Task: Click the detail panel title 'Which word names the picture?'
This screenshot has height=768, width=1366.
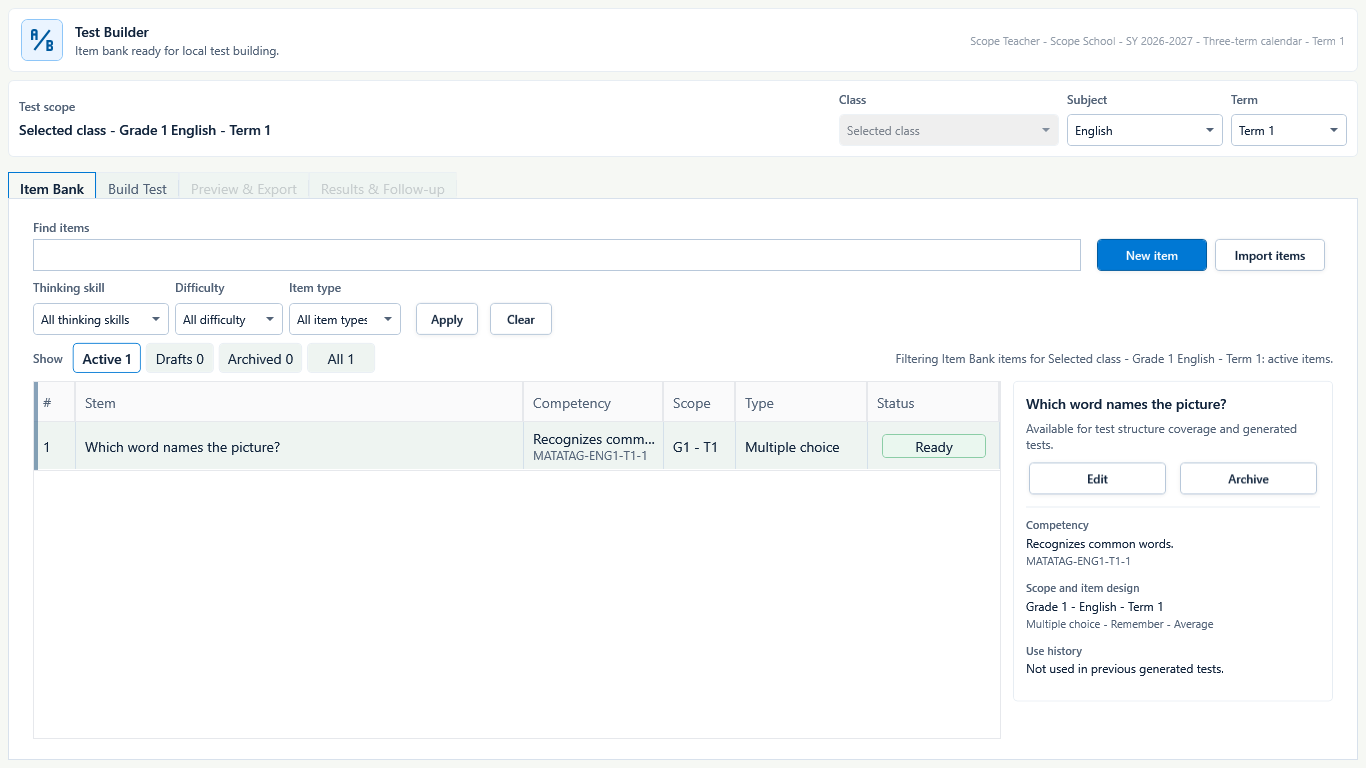Action: pyautogui.click(x=1126, y=404)
